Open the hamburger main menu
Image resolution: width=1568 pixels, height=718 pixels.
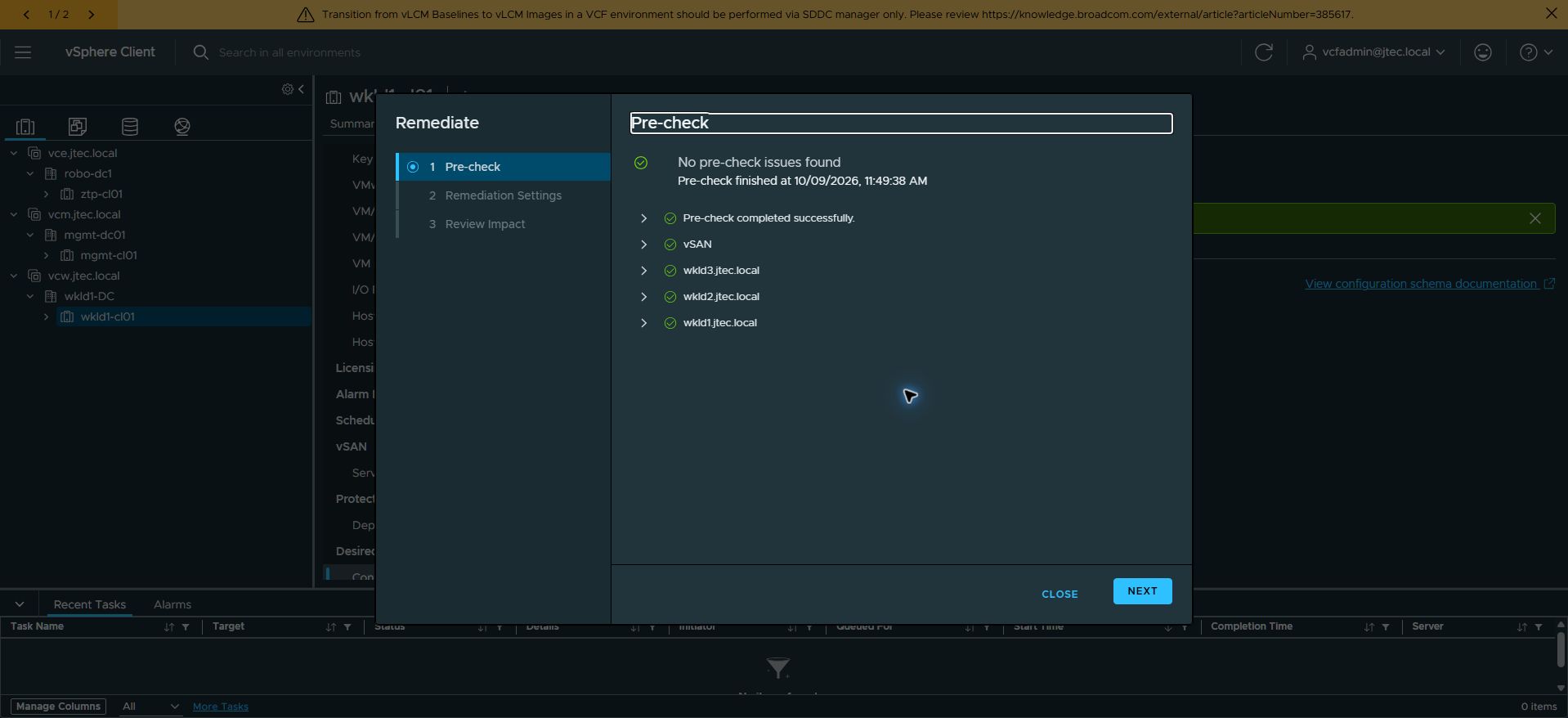23,52
